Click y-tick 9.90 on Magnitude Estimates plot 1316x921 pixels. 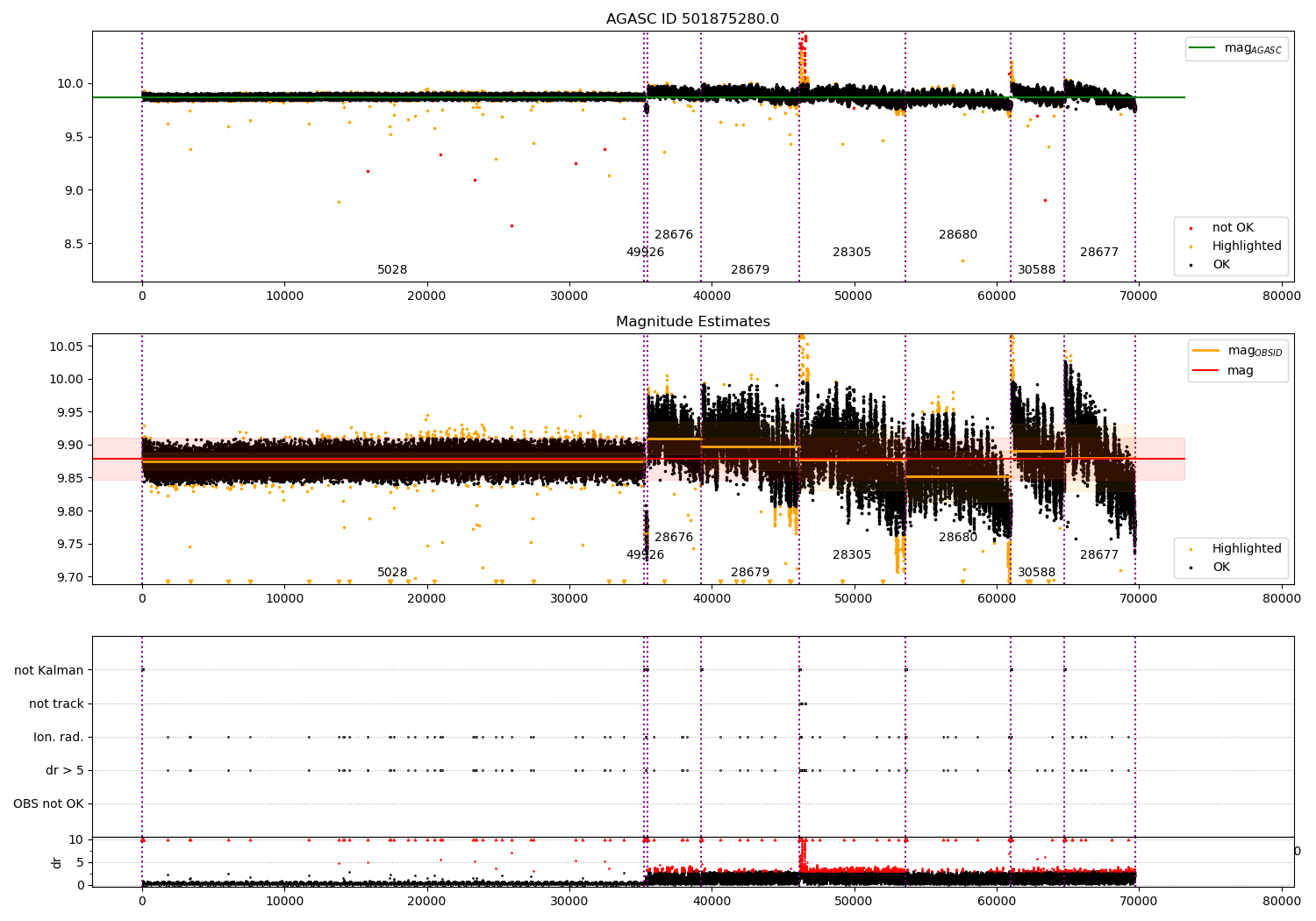70,446
